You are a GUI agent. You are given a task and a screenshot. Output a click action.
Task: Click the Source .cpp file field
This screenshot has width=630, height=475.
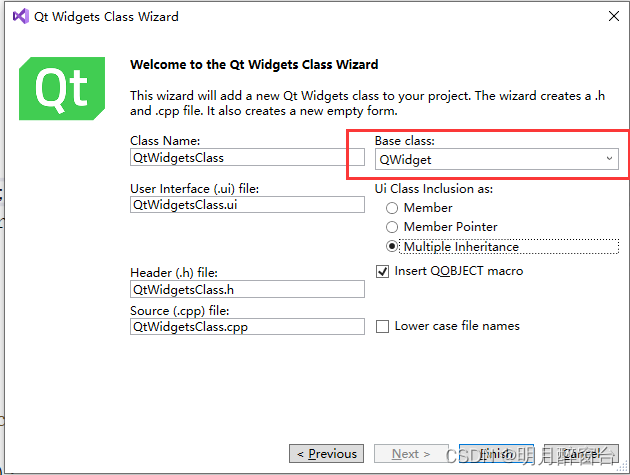point(247,326)
